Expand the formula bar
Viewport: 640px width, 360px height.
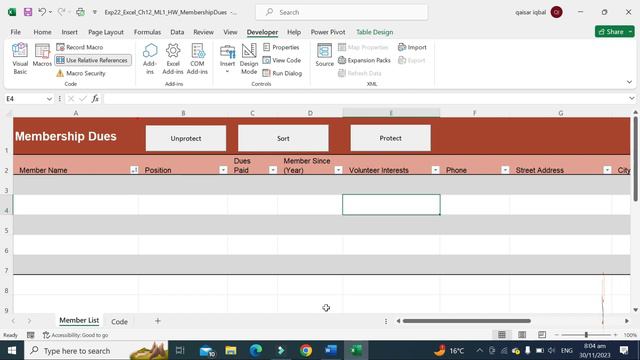pos(631,98)
